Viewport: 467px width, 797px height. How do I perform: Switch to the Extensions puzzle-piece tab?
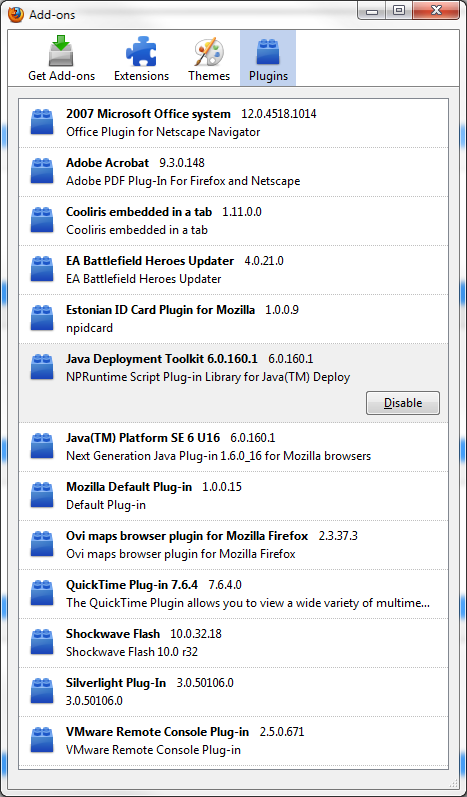pyautogui.click(x=141, y=58)
